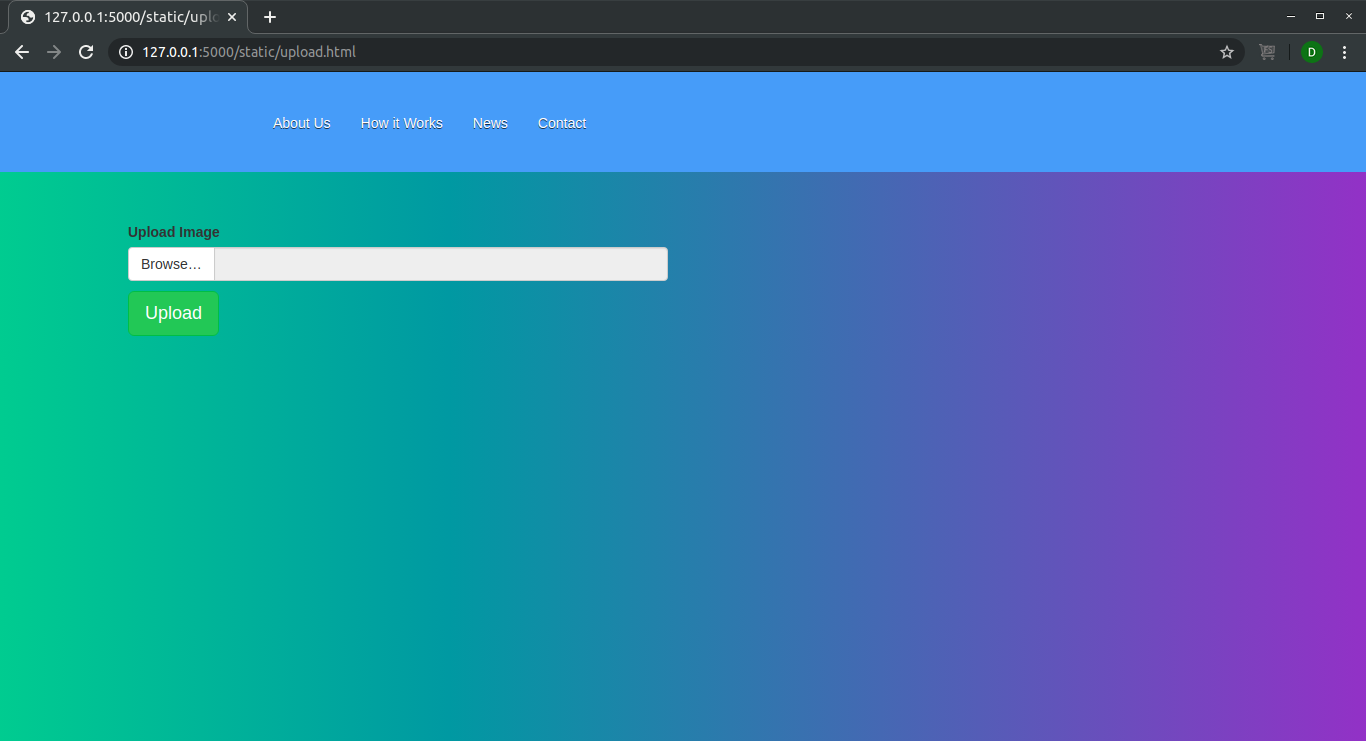Bookmark this page with the star icon
The height and width of the screenshot is (741, 1366).
(1227, 52)
